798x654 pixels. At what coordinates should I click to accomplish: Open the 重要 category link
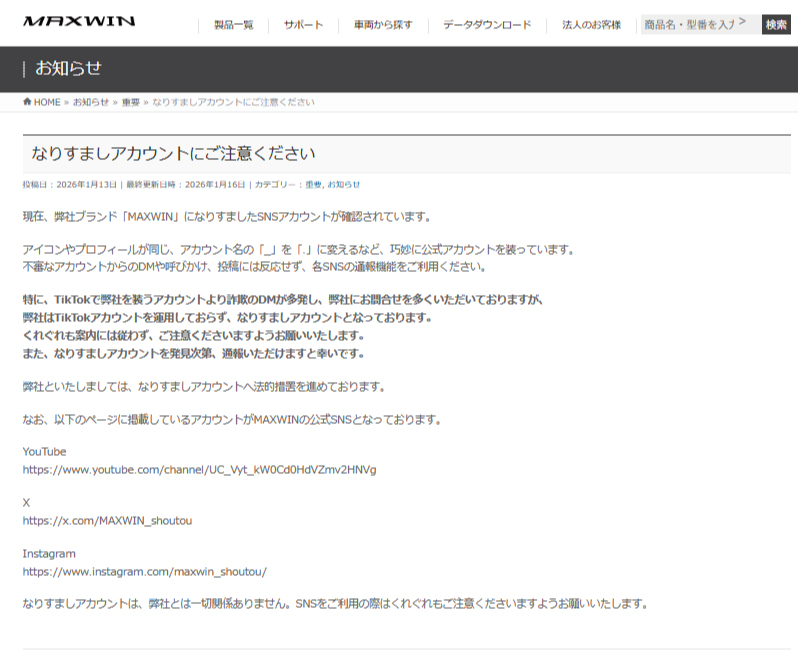314,185
